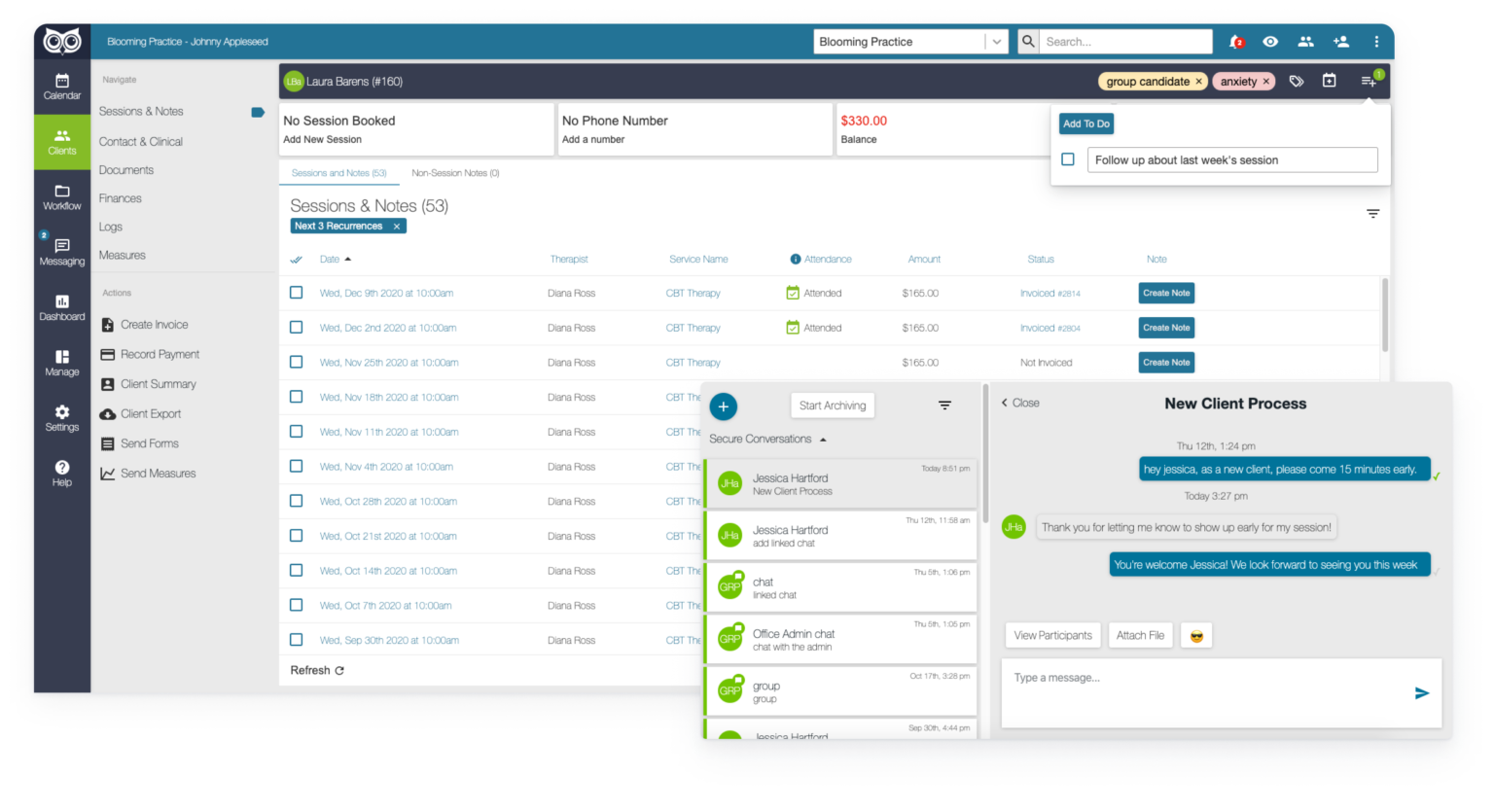Screen dimensions: 1494x812
Task: Click the emoji picker button
Action: 1196,636
